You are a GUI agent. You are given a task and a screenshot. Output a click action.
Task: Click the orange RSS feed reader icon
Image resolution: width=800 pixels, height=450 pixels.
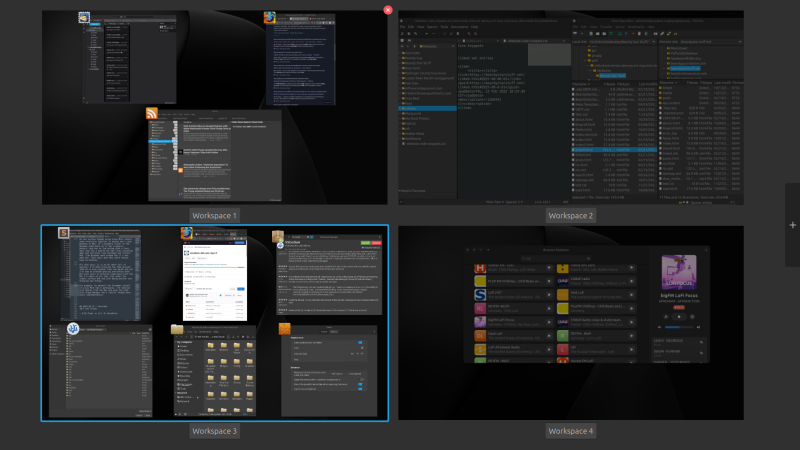(x=153, y=113)
